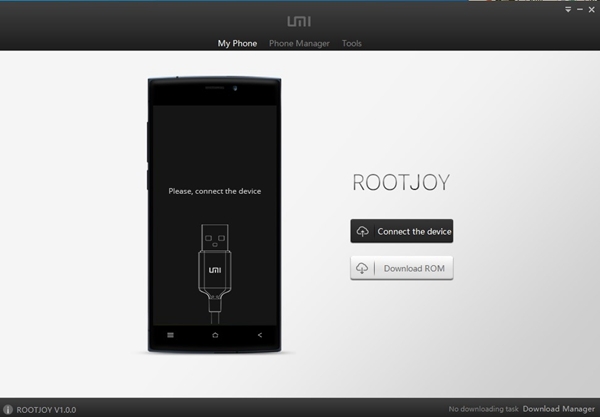This screenshot has height=417, width=600.
Task: Click the cloud download icon on Download ROM
Action: pos(362,268)
